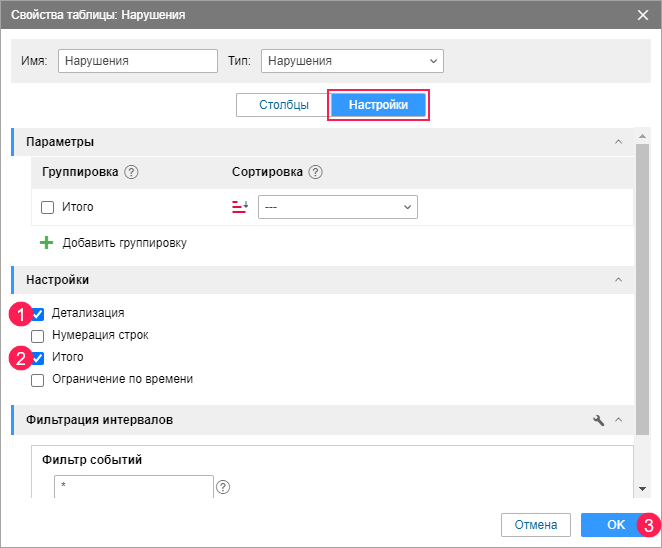Switch to the Столбцы tab
This screenshot has width=662, height=548.
tap(283, 105)
